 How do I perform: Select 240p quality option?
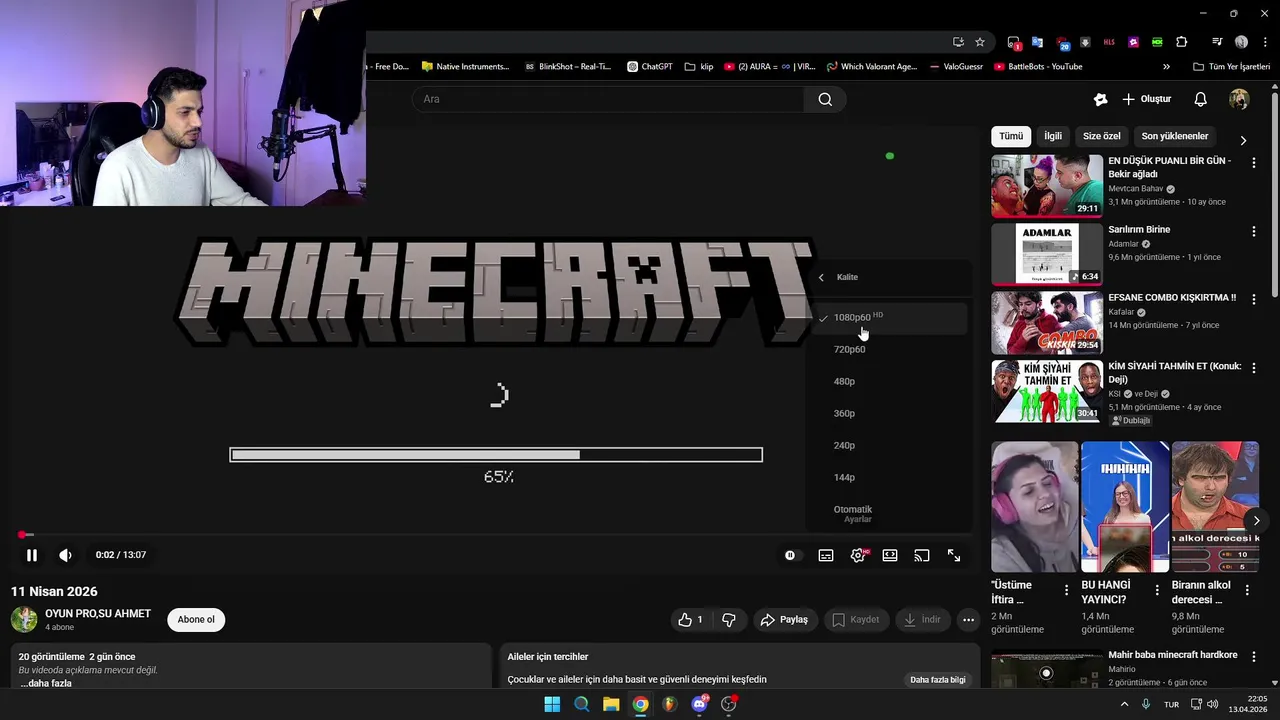point(890,446)
